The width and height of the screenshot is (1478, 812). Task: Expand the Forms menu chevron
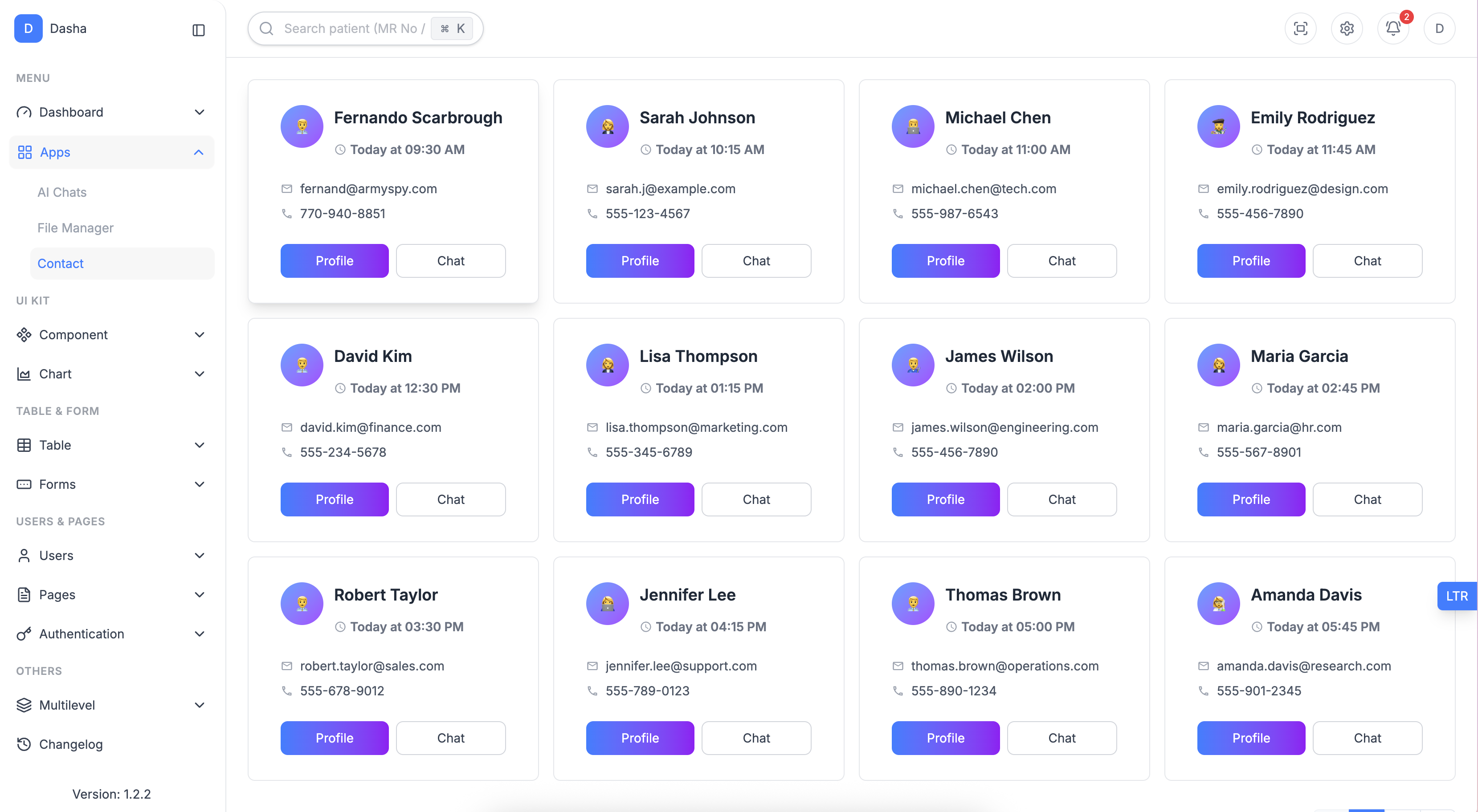(199, 484)
